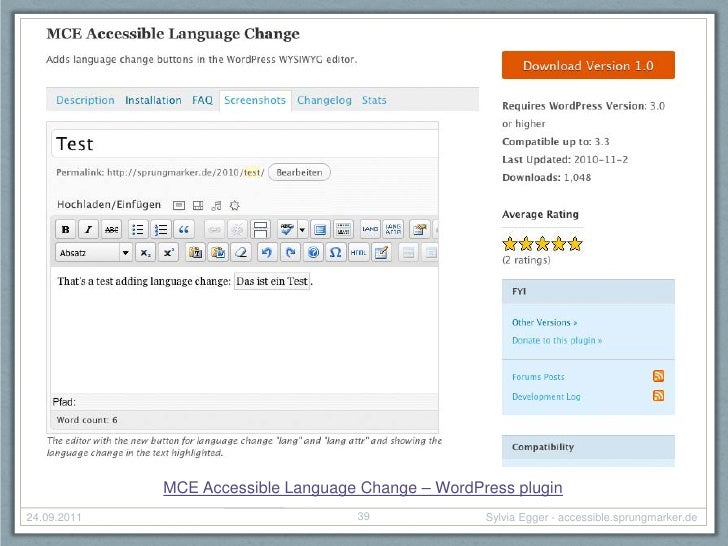Click the 'Hochladen/Einfügen' label

[x=109, y=205]
